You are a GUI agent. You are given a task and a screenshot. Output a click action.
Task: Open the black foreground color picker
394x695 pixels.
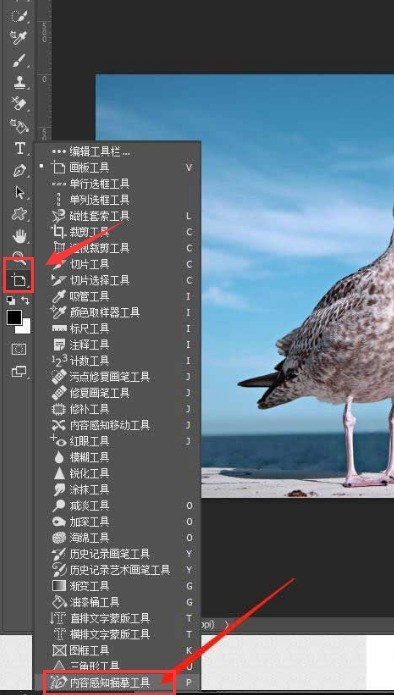click(x=14, y=317)
